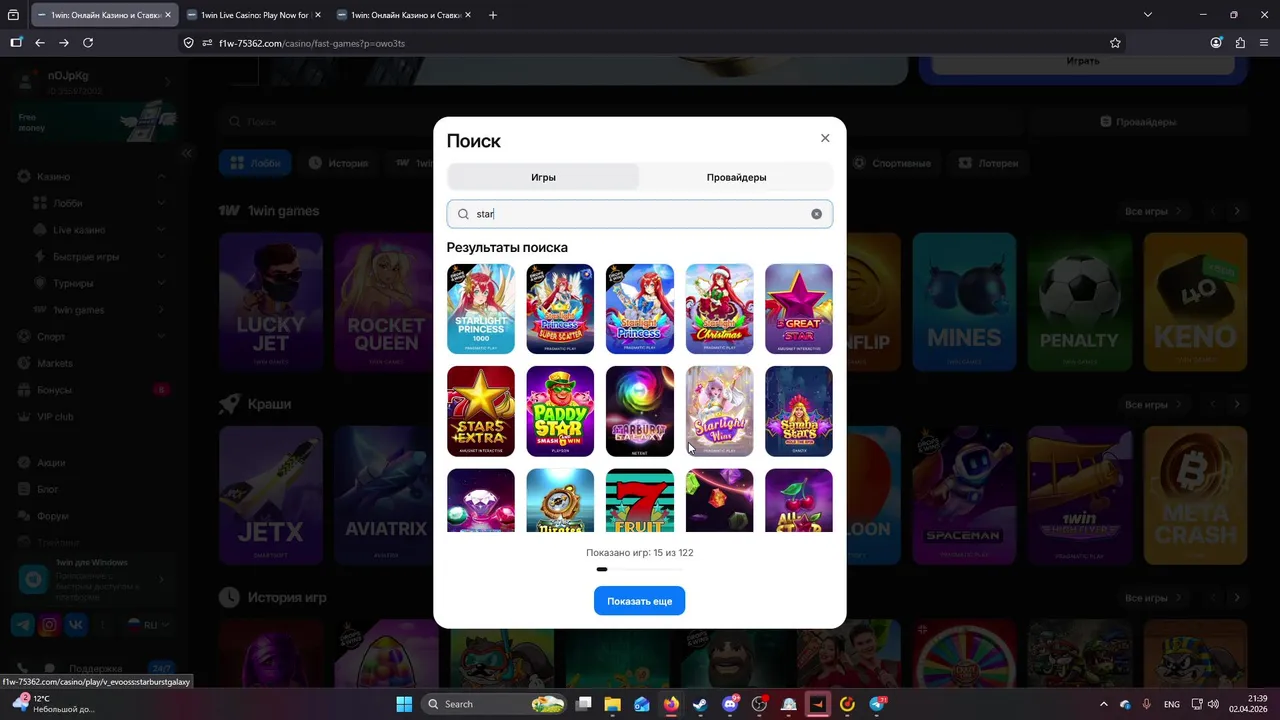Click the address bar URL
1280x720 pixels.
312,43
